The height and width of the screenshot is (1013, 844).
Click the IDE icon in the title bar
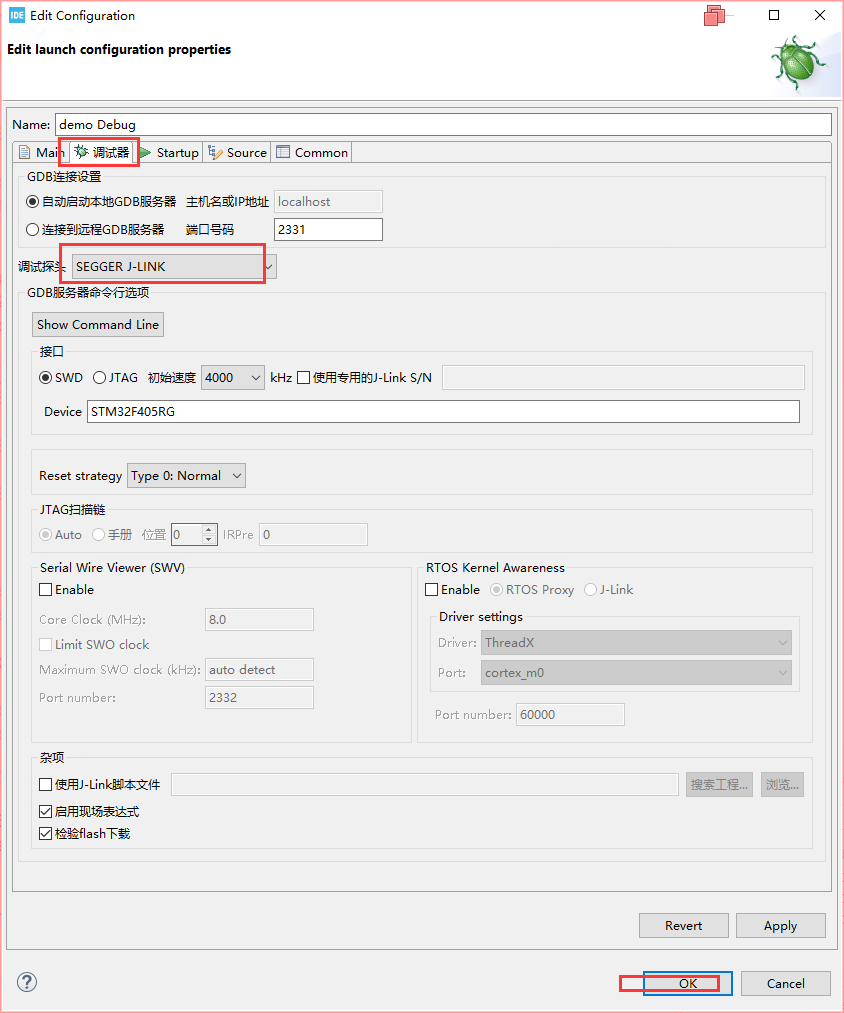(x=16, y=16)
